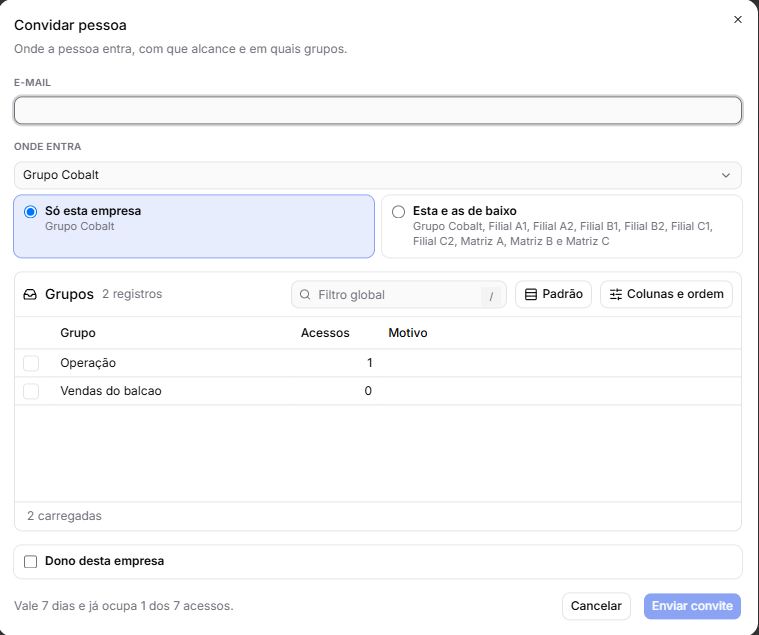Focus the Filtro global search field
The height and width of the screenshot is (635, 759).
tap(398, 295)
